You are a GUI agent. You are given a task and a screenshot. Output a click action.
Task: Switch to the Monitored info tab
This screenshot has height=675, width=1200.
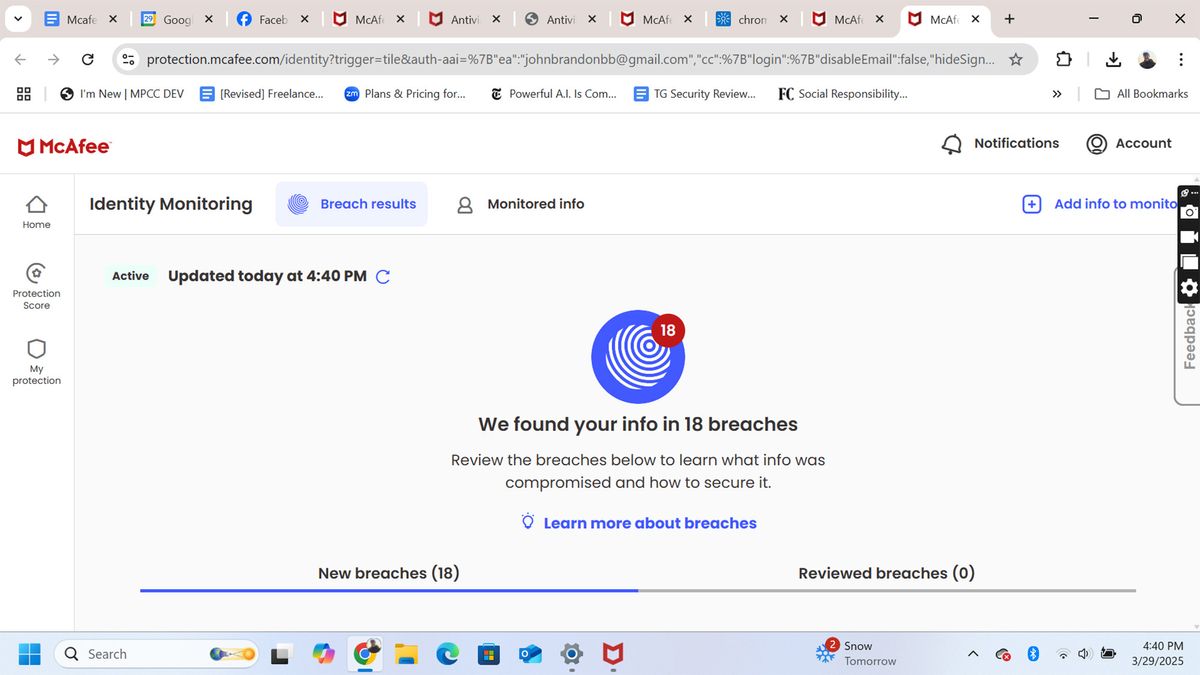[x=535, y=203]
